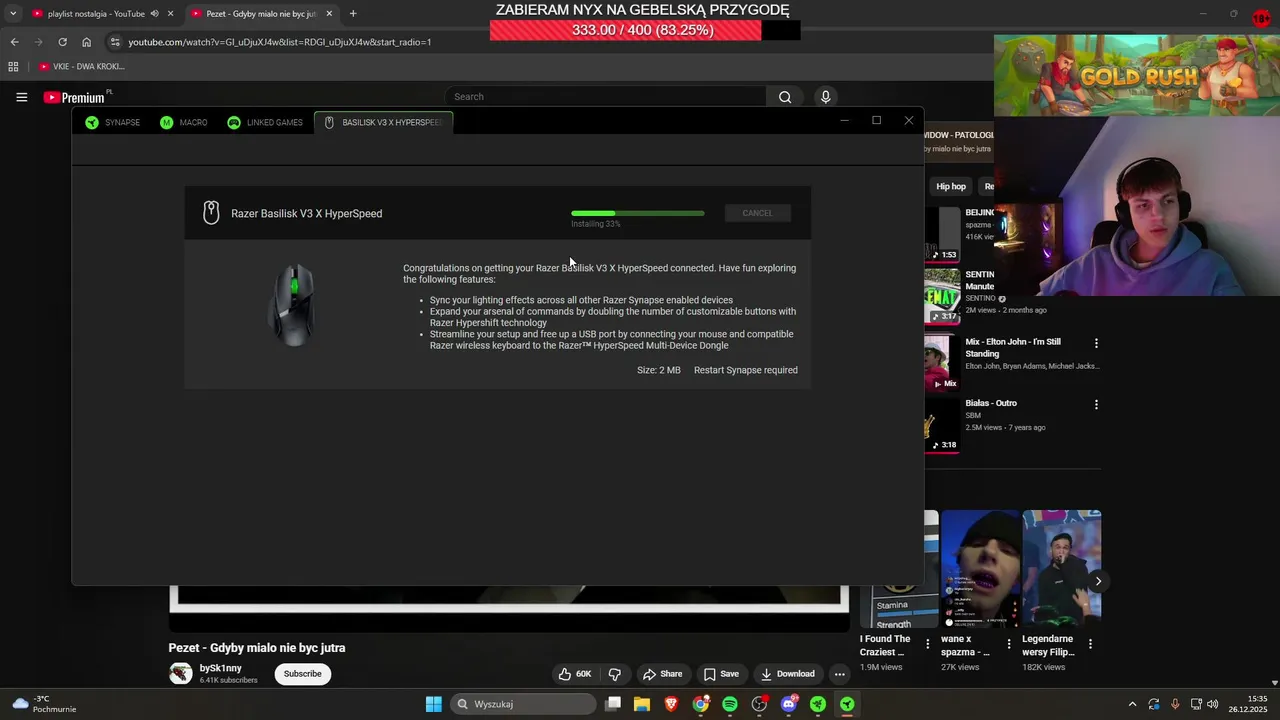Image resolution: width=1280 pixels, height=720 pixels.
Task: Open the Białas - Outro title
Action: pos(991,403)
